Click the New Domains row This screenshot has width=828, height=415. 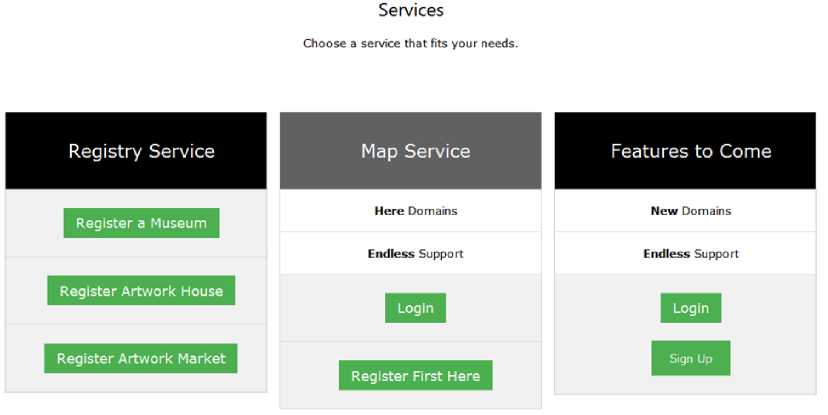point(690,211)
